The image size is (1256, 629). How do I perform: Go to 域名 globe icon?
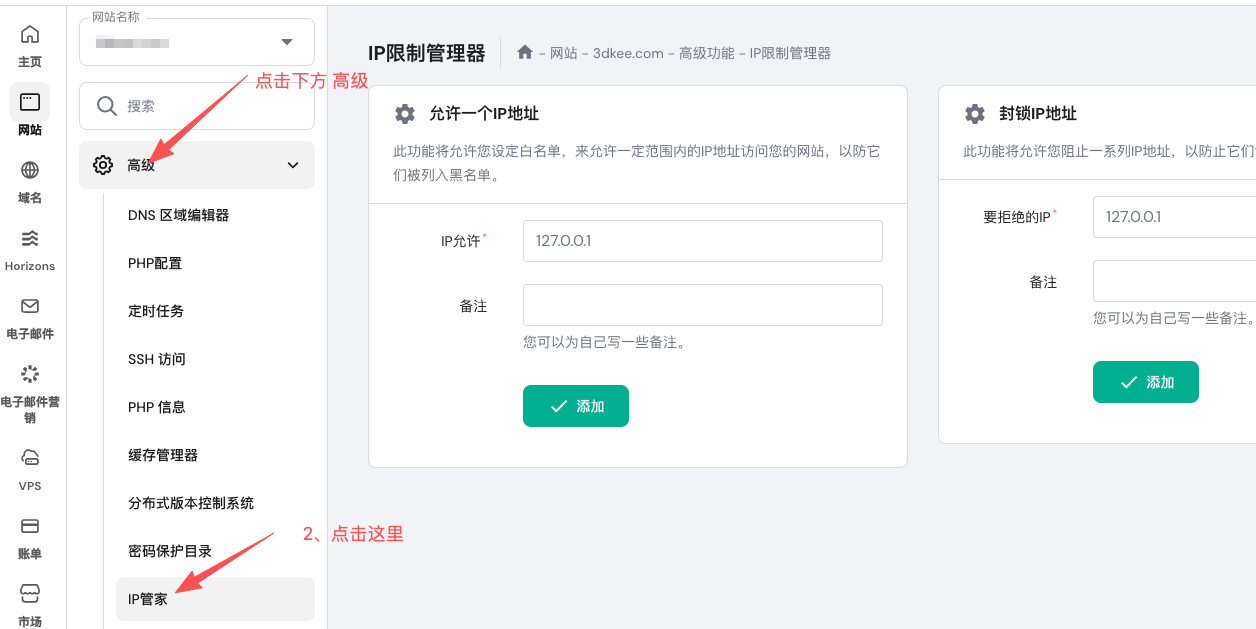pos(30,170)
